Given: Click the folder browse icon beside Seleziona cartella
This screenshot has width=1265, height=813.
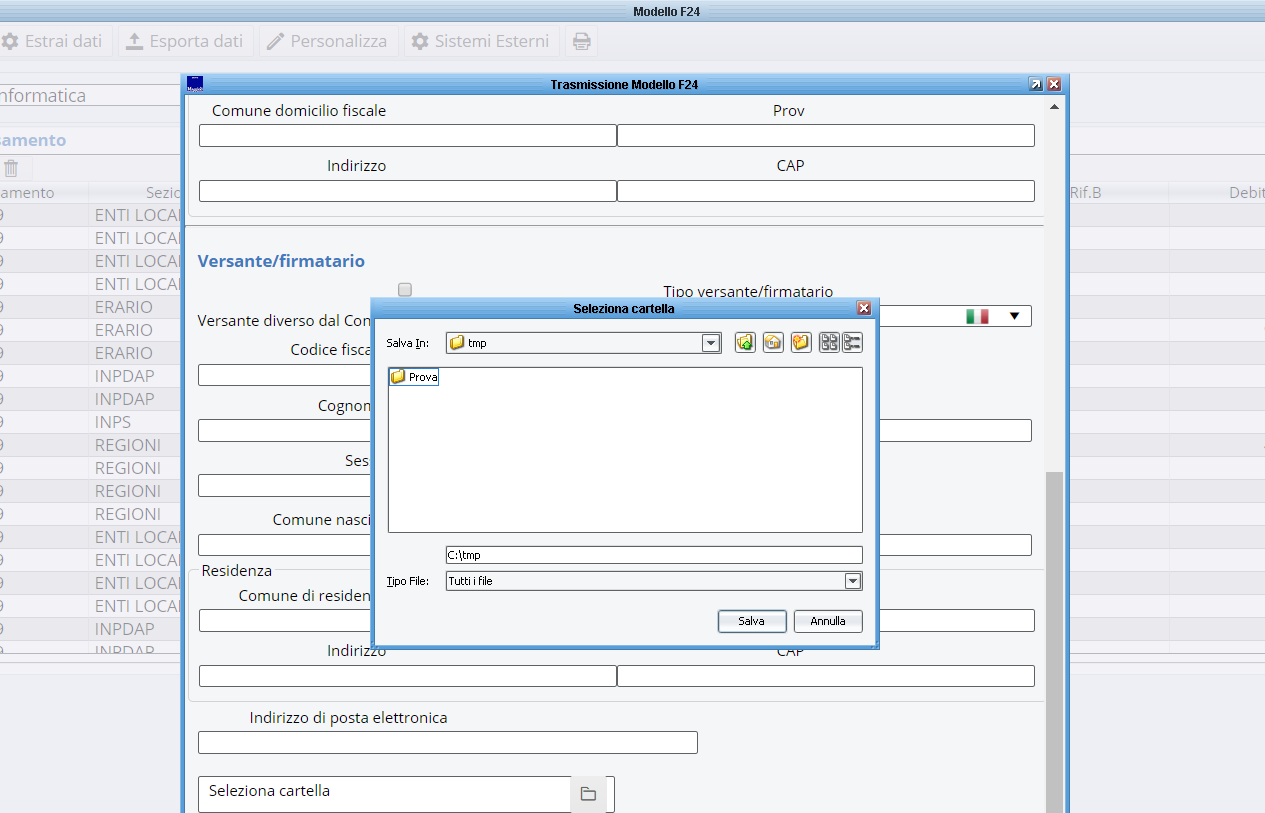Looking at the screenshot, I should click(x=588, y=794).
